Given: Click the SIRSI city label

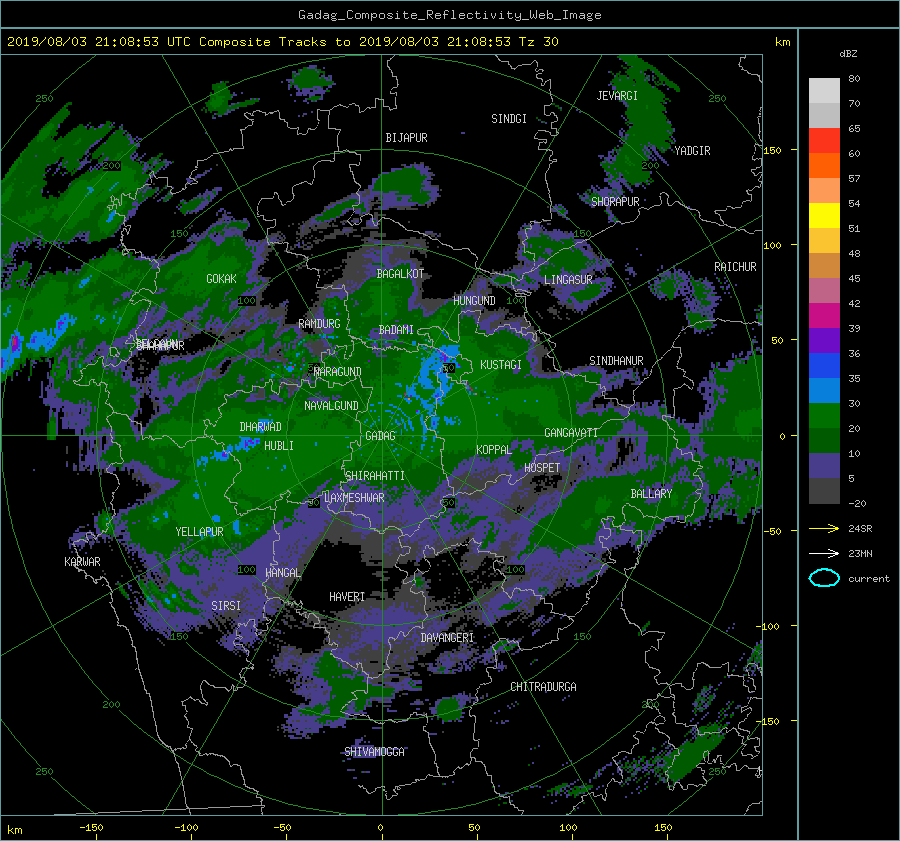Looking at the screenshot, I should pyautogui.click(x=226, y=606).
